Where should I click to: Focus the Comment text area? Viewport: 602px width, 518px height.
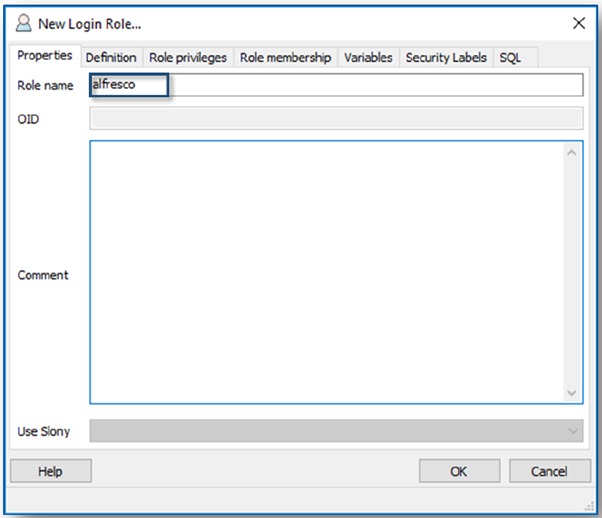pos(325,271)
